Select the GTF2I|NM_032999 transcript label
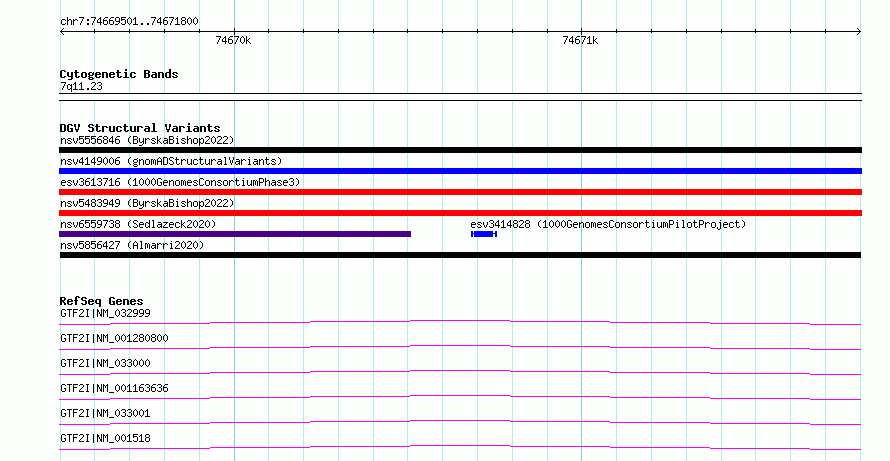Image resolution: width=890 pixels, height=461 pixels. 105,313
